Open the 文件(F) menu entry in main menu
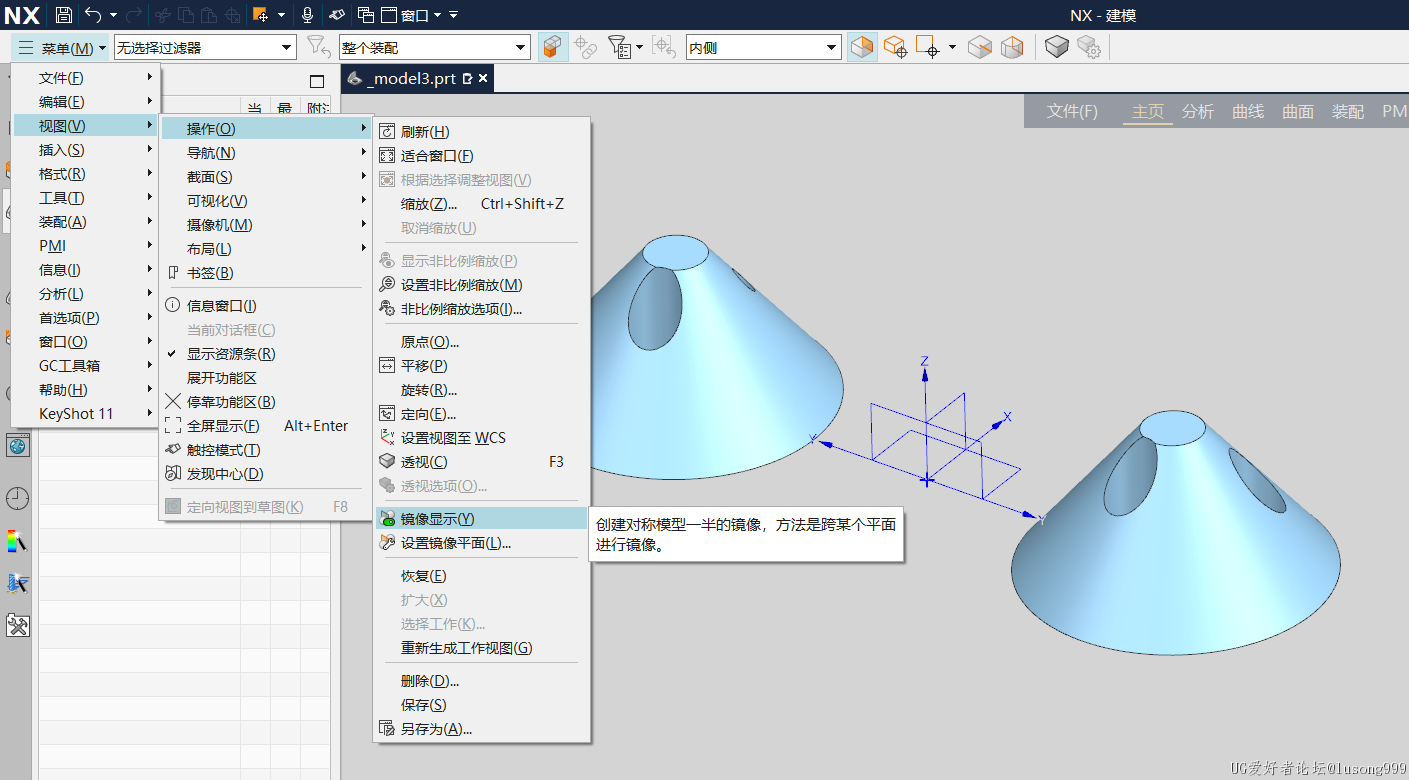Viewport: 1409px width, 780px height. pyautogui.click(x=85, y=78)
